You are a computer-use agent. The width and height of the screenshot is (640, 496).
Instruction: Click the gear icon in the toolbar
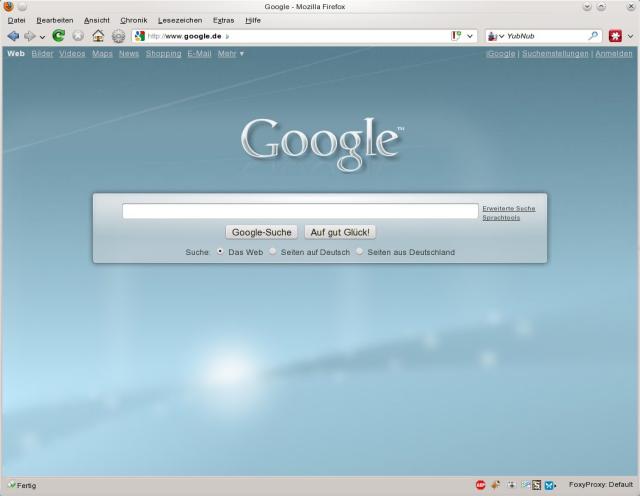tap(118, 36)
